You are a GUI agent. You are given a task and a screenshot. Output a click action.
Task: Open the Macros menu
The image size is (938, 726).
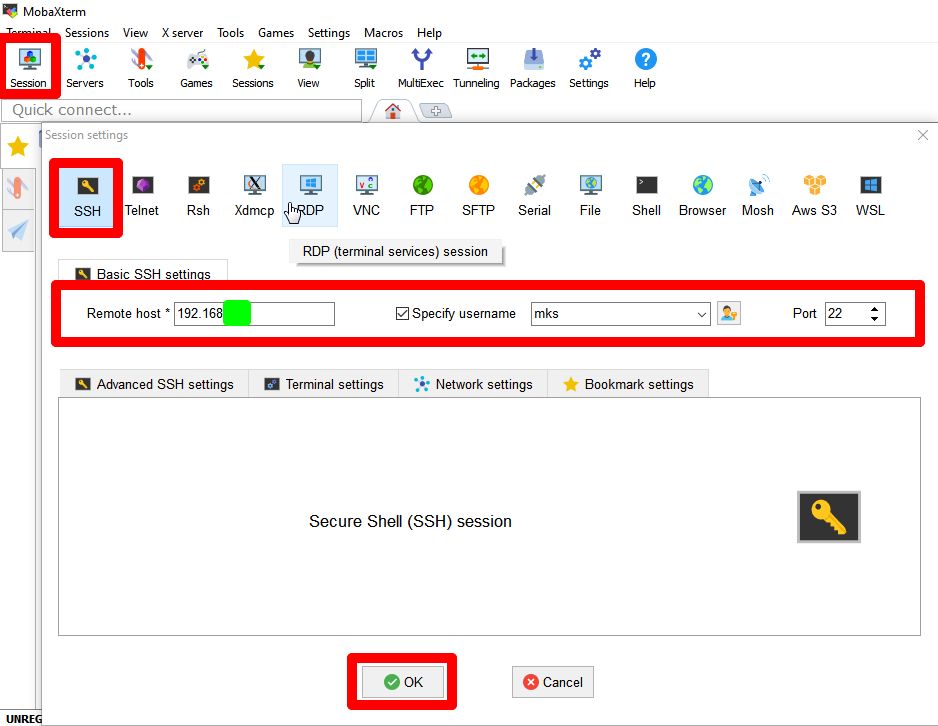point(383,32)
